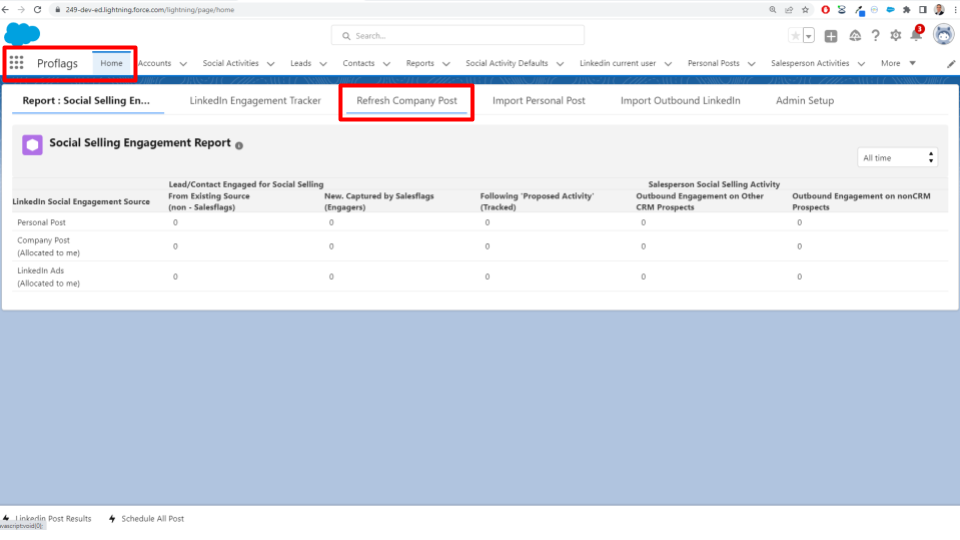Click the Opera extension icon

coord(825,10)
